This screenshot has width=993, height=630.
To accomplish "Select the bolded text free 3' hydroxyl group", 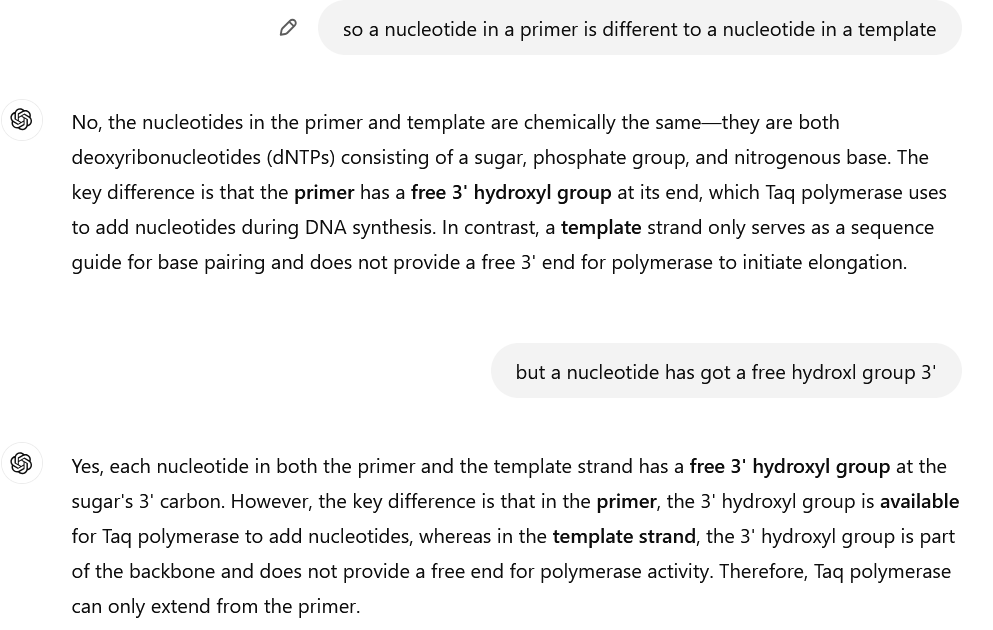I will [x=511, y=191].
